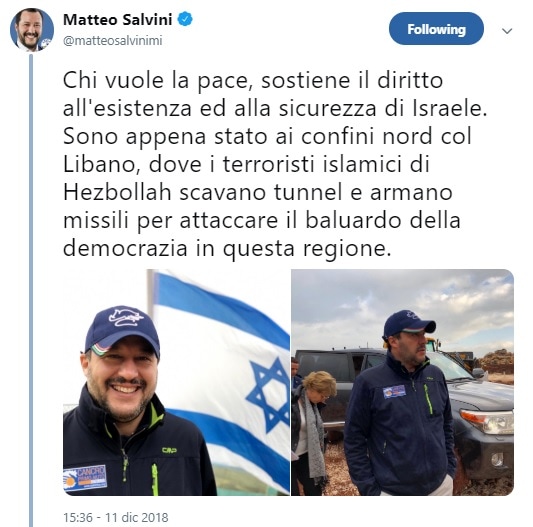Click the badge patch on left jacket
Viewport: 533px width, 527px height.
[85, 478]
